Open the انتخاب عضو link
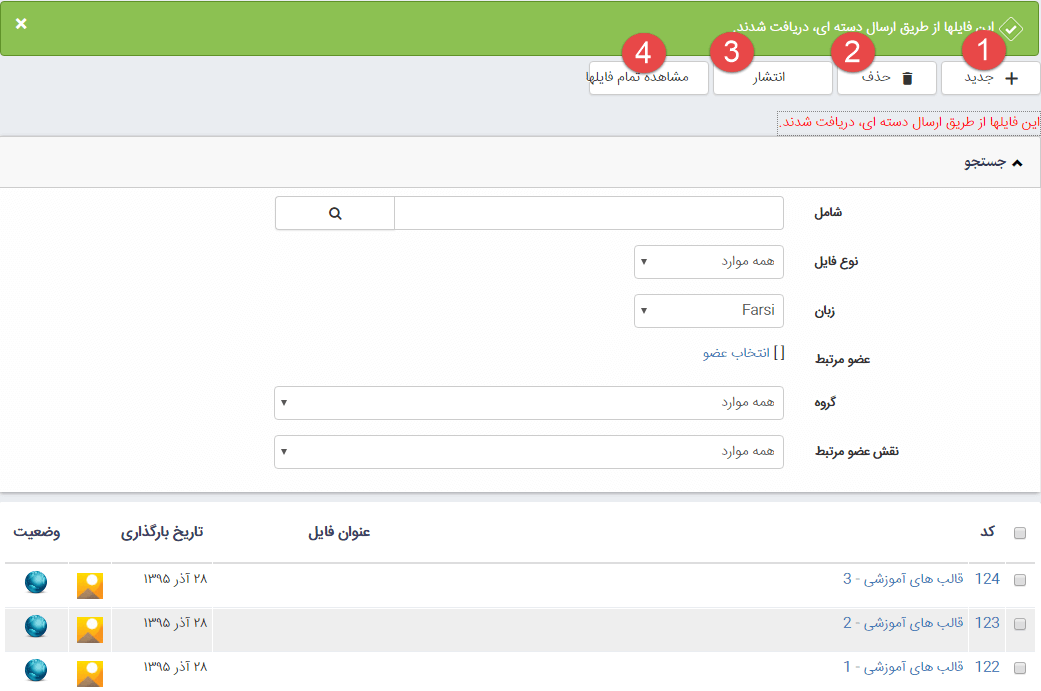Viewport: 1041px width, 691px height. coord(736,353)
